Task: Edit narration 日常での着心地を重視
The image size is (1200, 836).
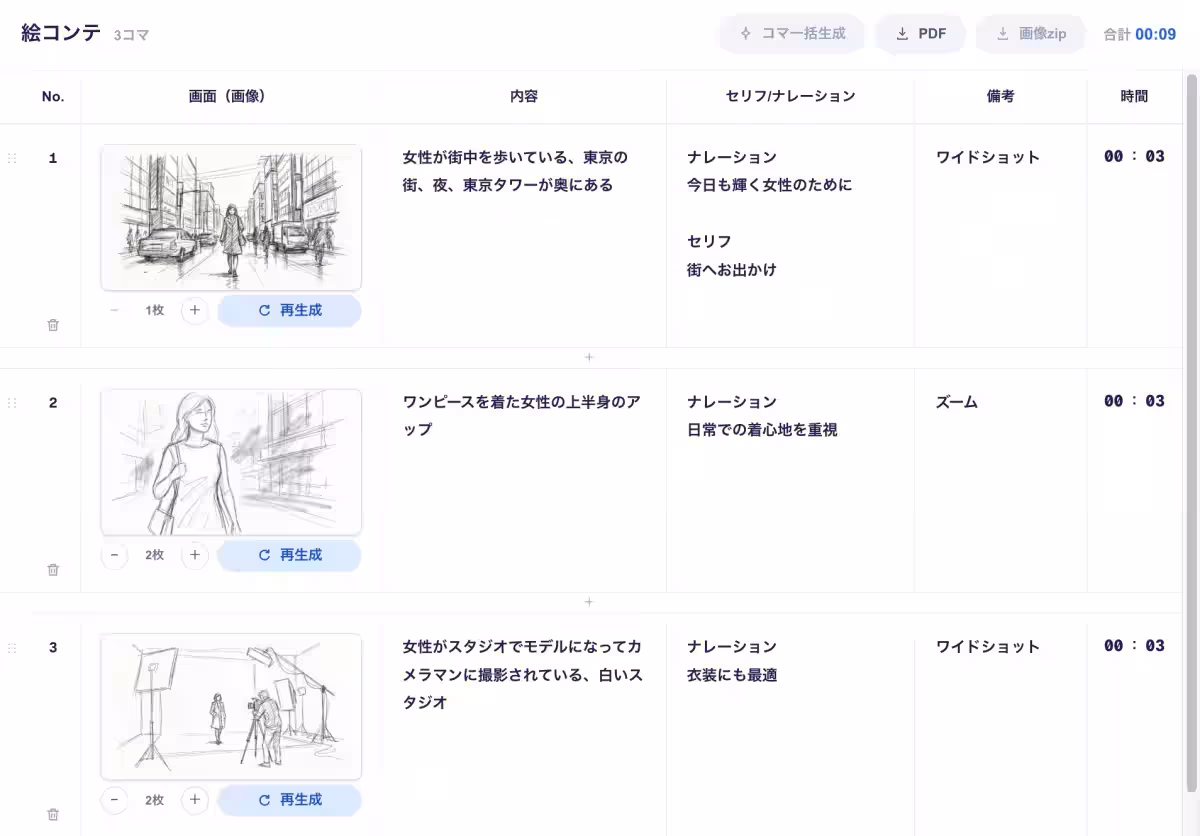Action: pyautogui.click(x=762, y=430)
